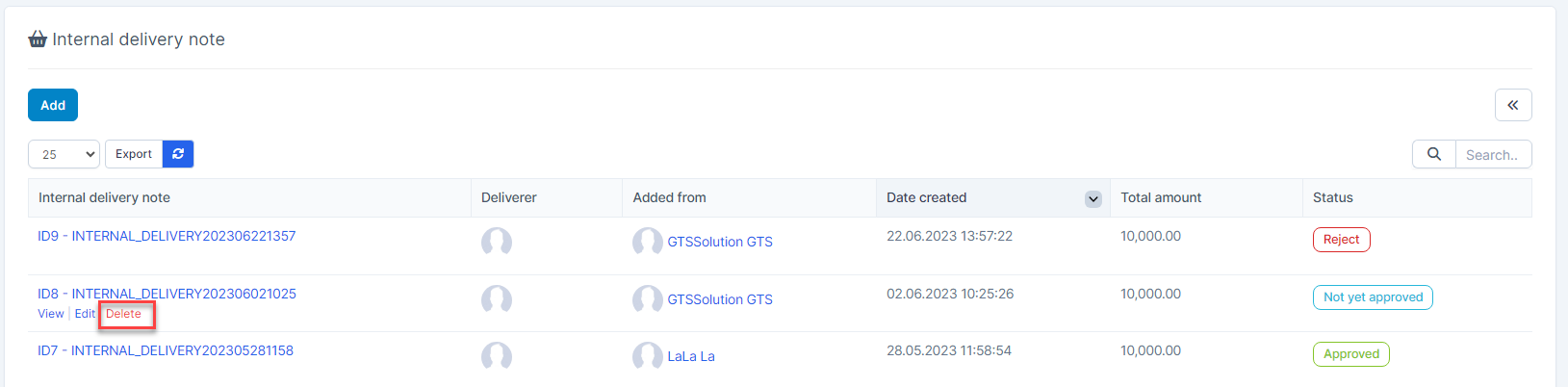The image size is (1568, 387).
Task: Click LaLa La avatar in ID7 row
Action: click(647, 356)
